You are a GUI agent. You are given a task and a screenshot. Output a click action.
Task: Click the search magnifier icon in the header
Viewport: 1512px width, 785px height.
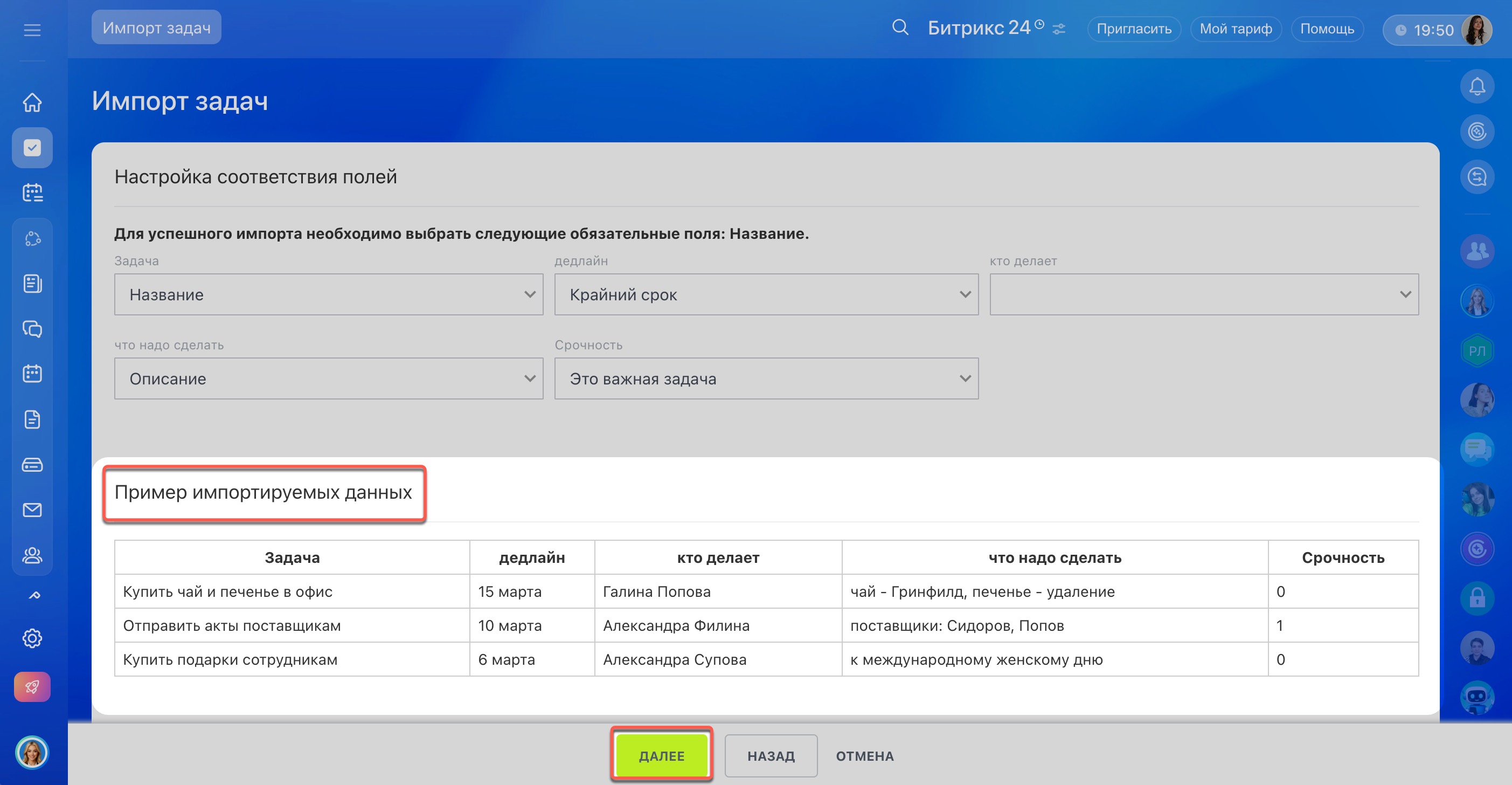pos(900,27)
